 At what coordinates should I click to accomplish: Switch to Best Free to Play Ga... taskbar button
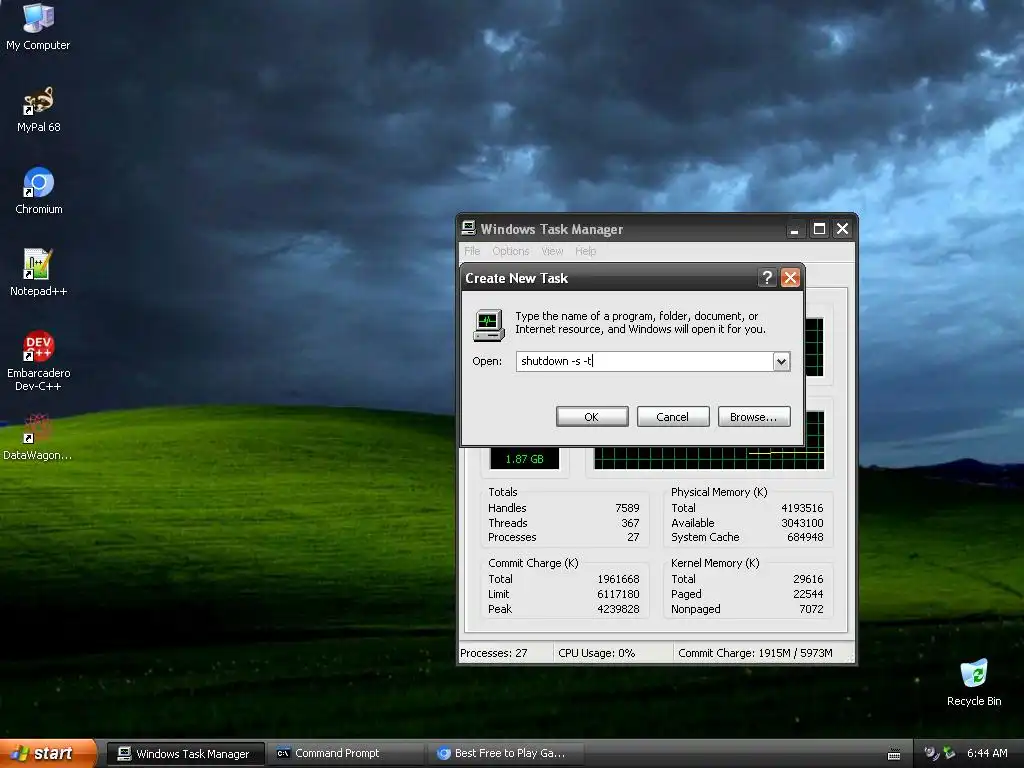(x=506, y=754)
